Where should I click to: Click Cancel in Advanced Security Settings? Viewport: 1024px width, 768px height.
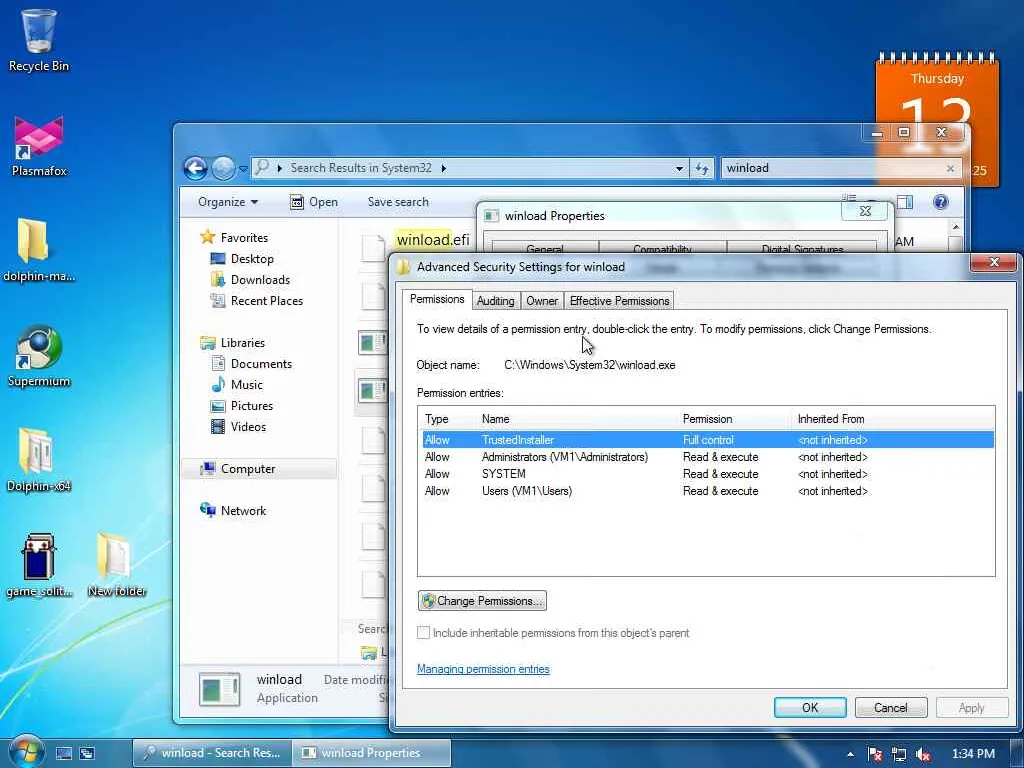(891, 707)
